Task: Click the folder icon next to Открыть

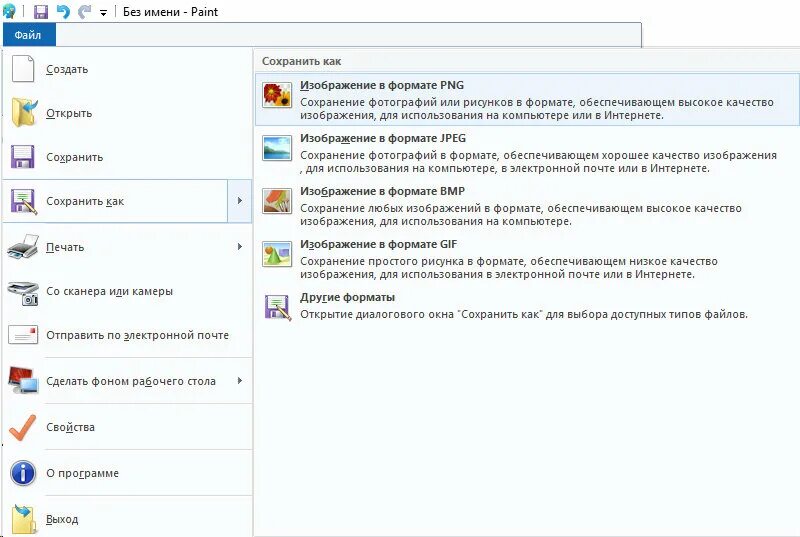Action: point(23,113)
